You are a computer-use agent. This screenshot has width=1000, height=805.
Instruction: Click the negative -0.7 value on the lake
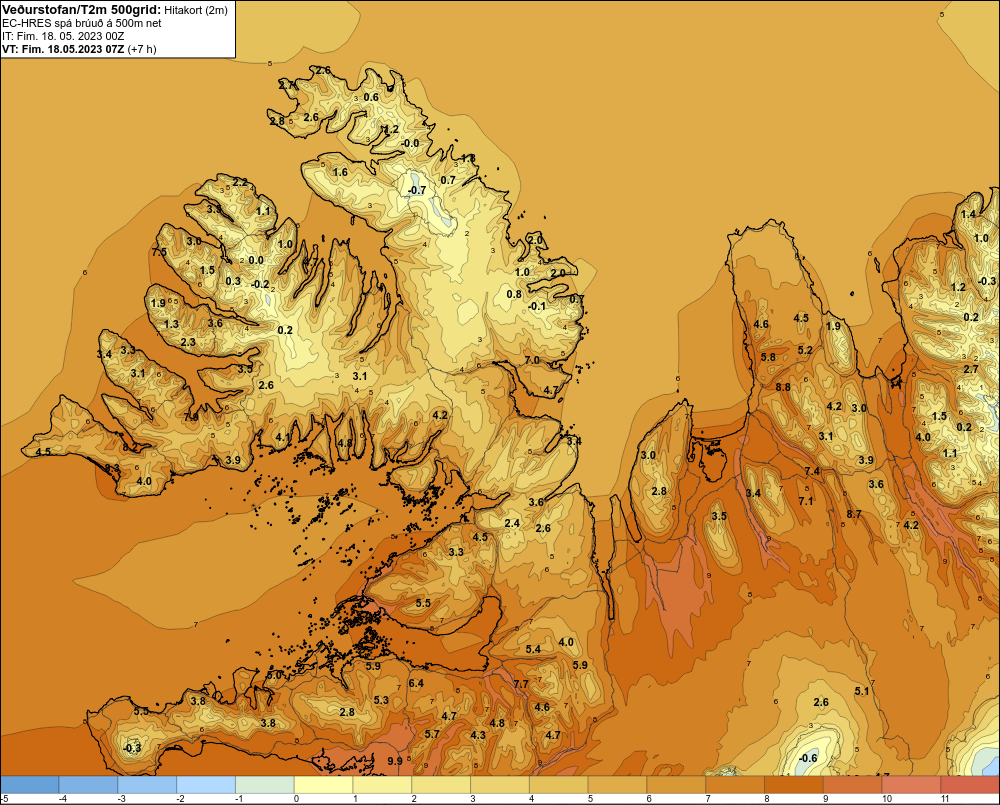[416, 191]
